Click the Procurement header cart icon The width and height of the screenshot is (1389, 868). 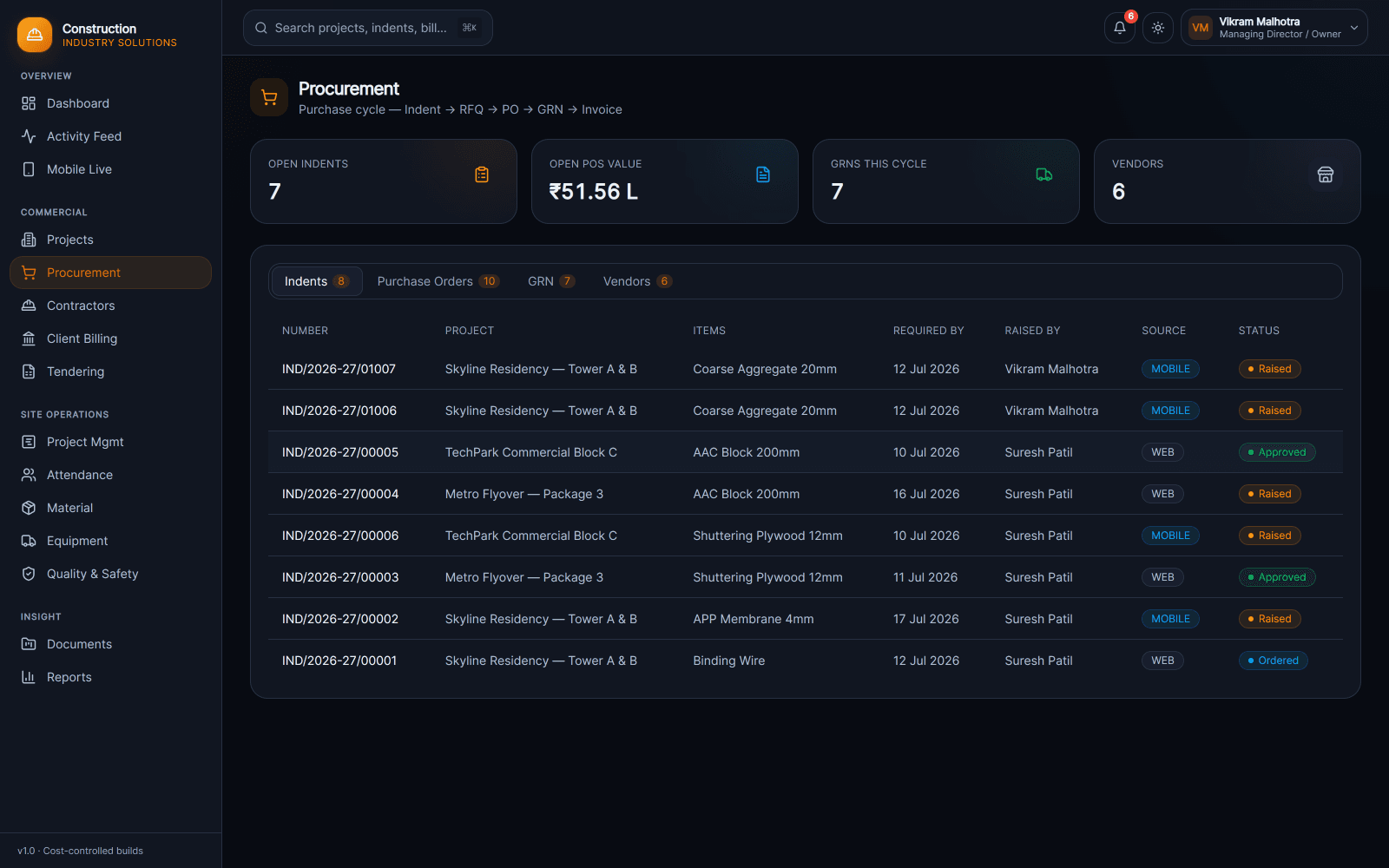(x=269, y=97)
